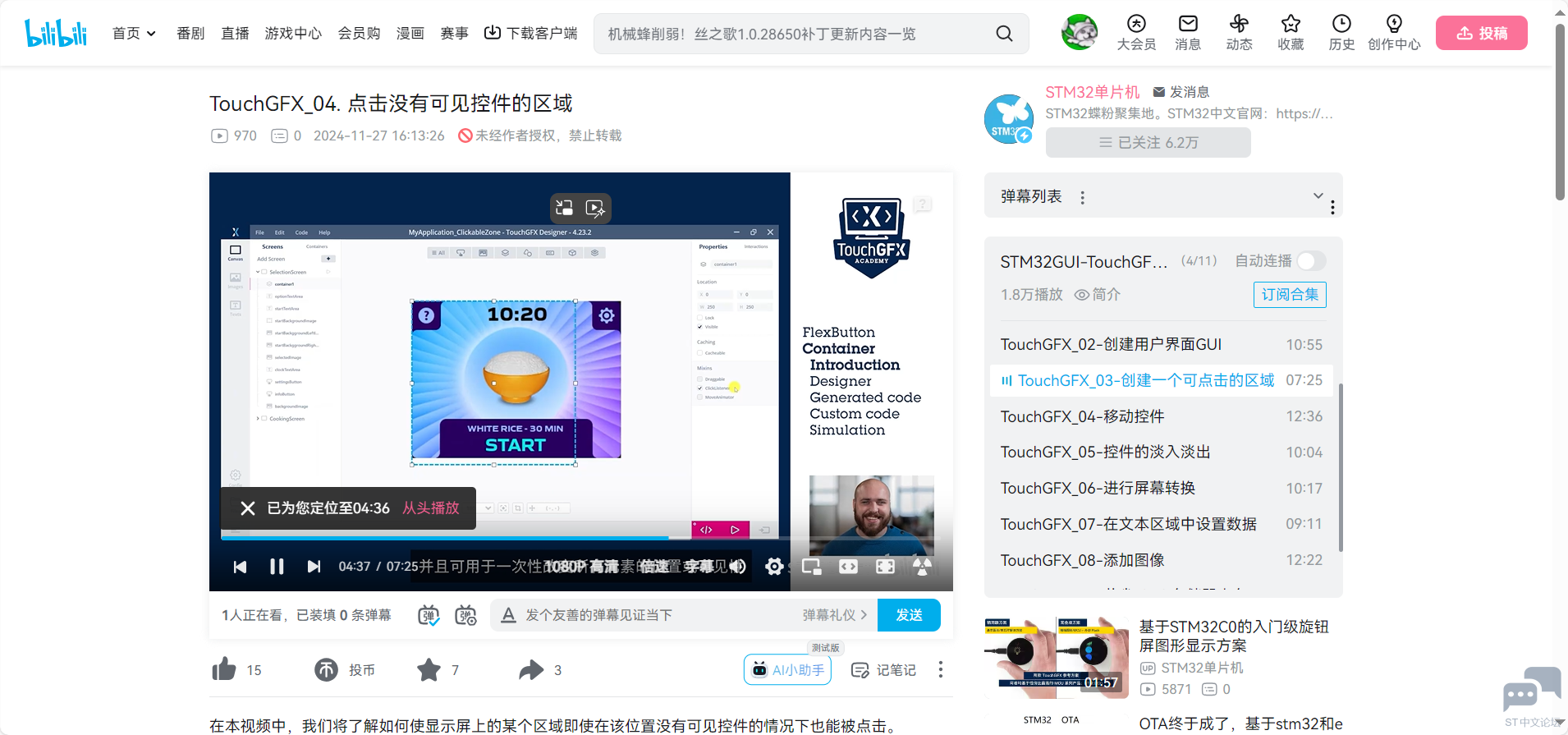Mute the player volume icon

pyautogui.click(x=738, y=567)
